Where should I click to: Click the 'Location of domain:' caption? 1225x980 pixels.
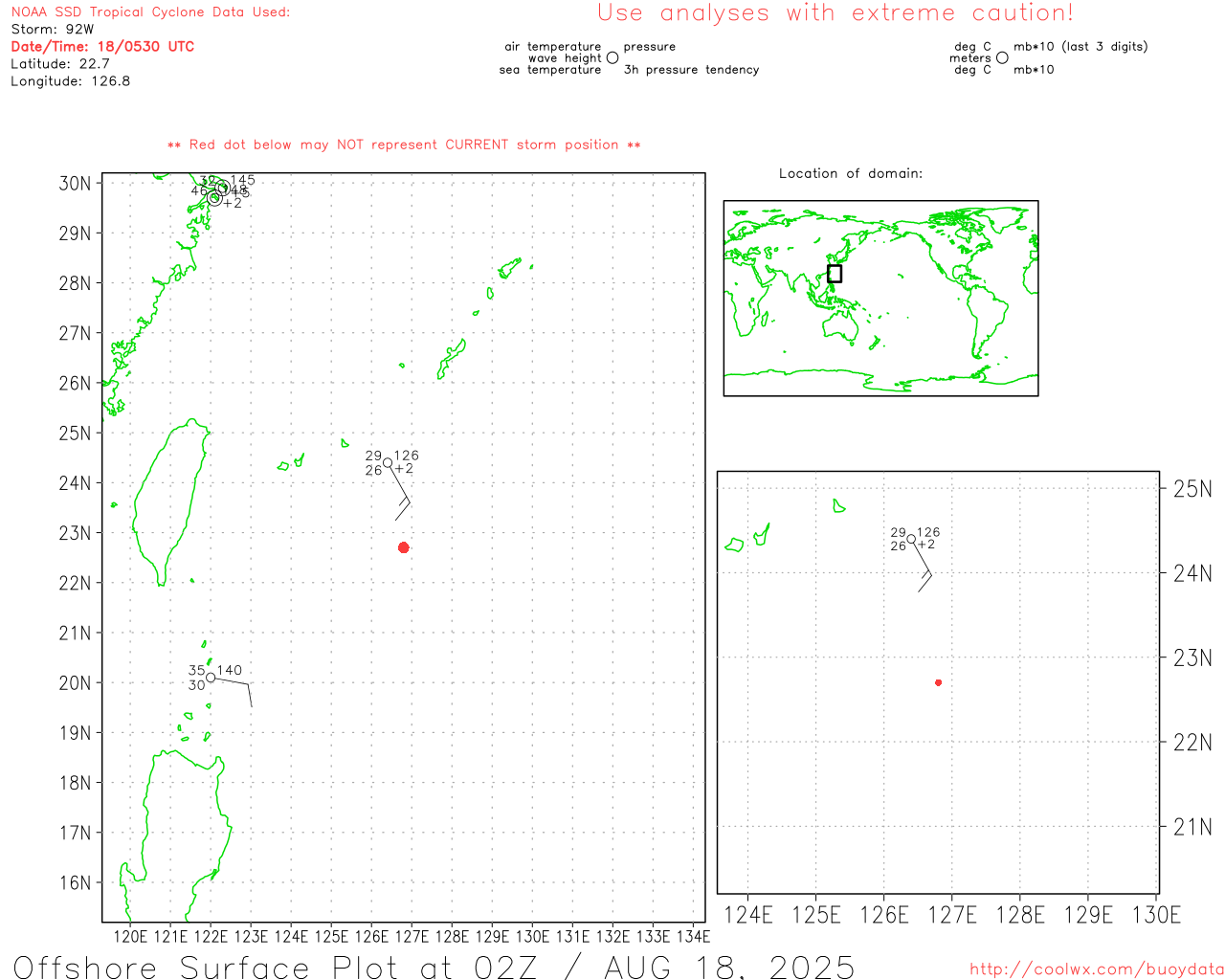(851, 173)
